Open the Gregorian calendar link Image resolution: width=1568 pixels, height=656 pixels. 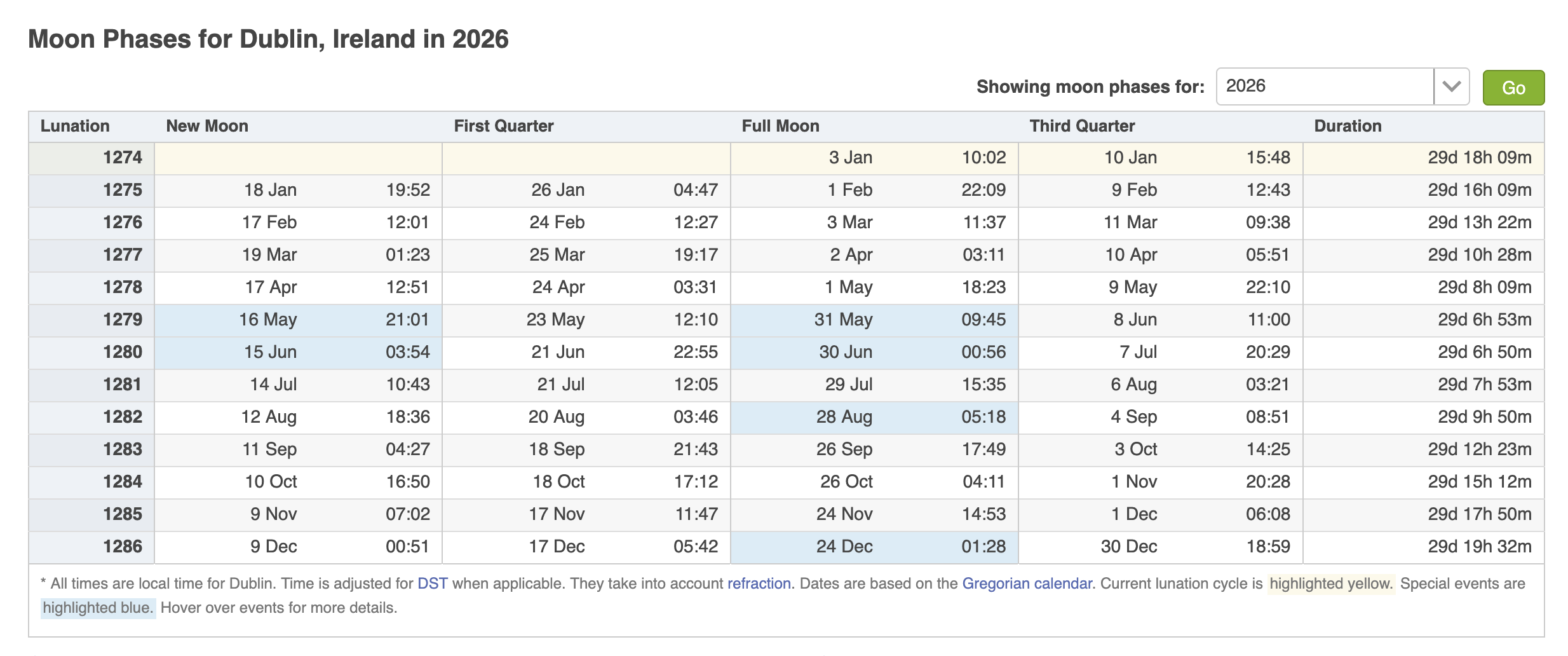point(1027,584)
